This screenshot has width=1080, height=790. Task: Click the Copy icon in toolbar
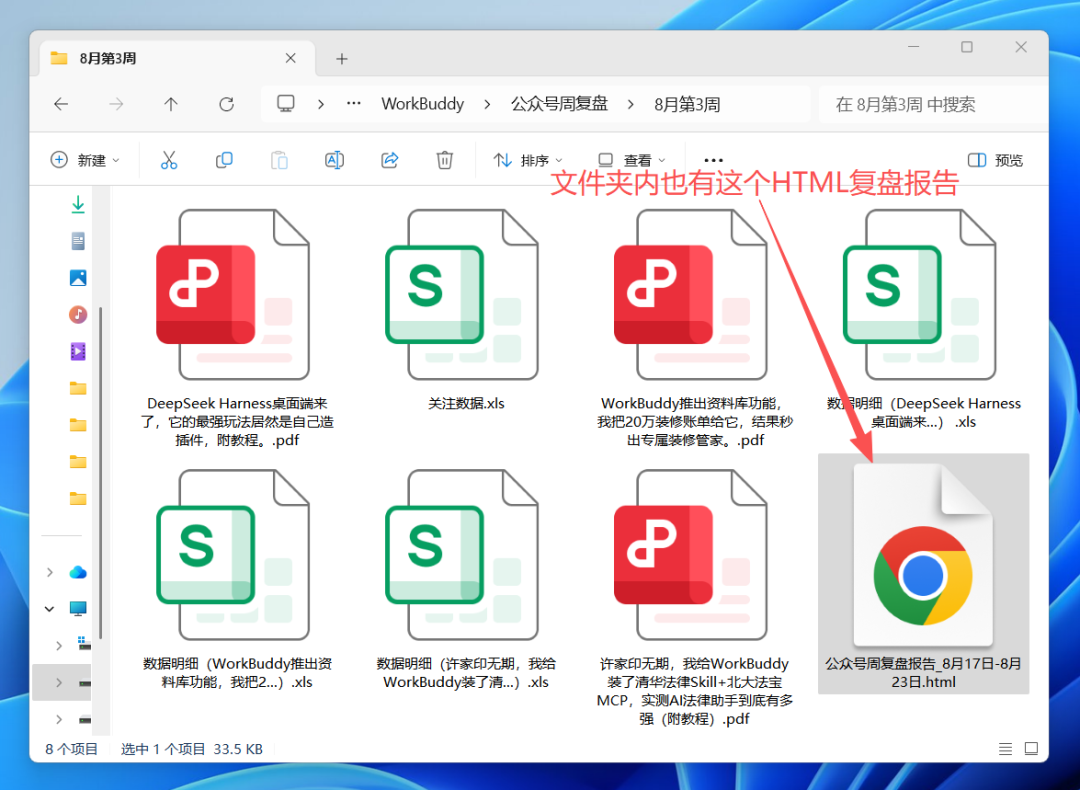click(224, 160)
